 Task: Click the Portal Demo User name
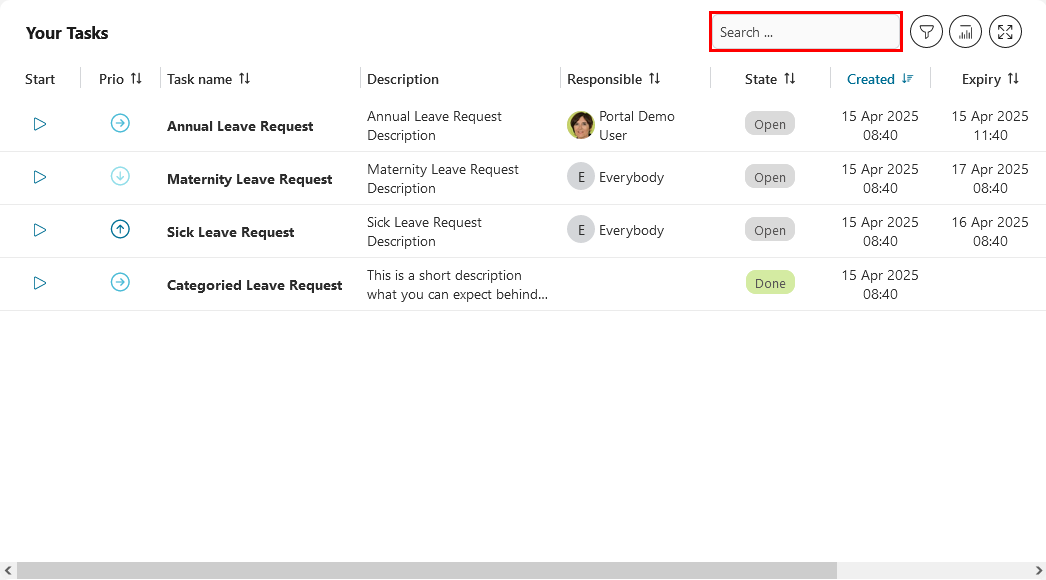tap(636, 125)
